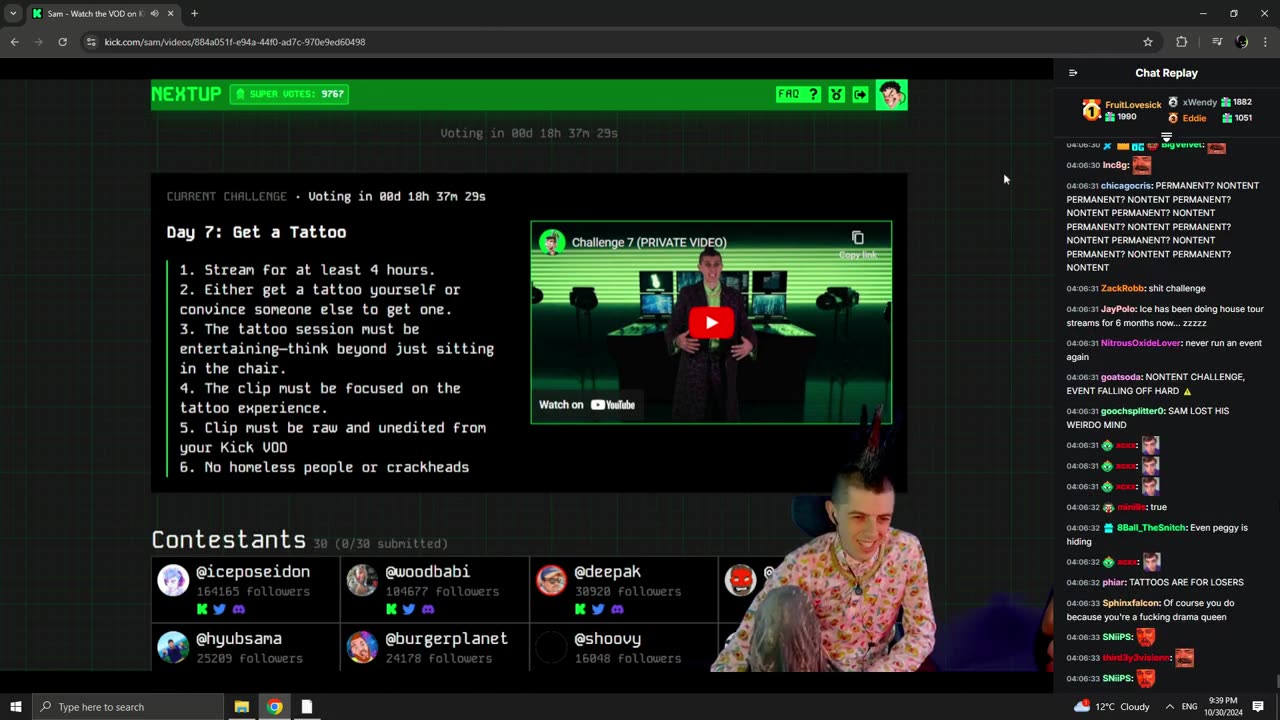Click iceposeidon's Twitter icon

219,609
